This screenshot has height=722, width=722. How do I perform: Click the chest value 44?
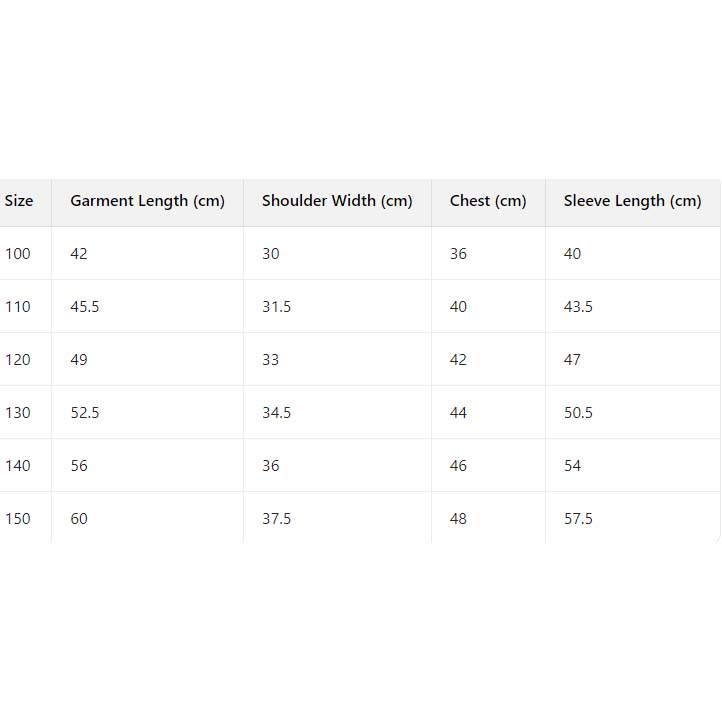[x=458, y=413]
